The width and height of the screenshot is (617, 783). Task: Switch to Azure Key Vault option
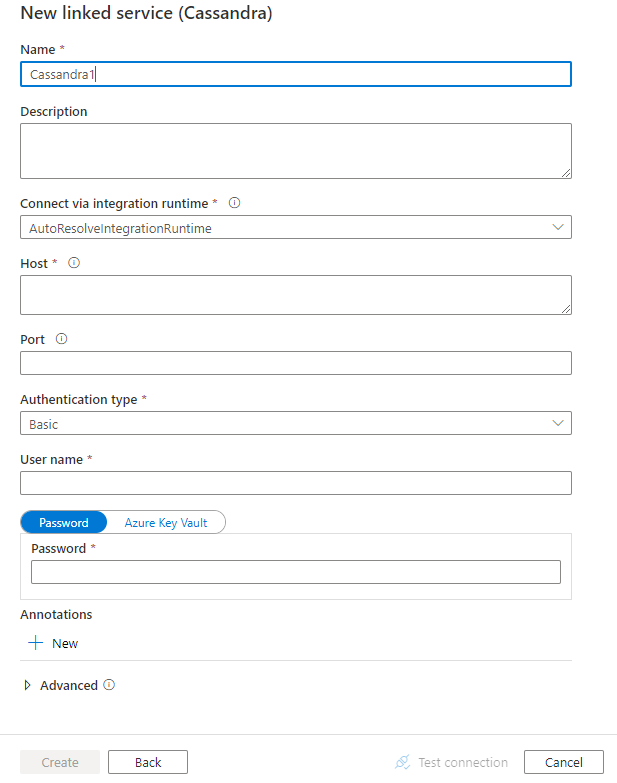pos(166,522)
